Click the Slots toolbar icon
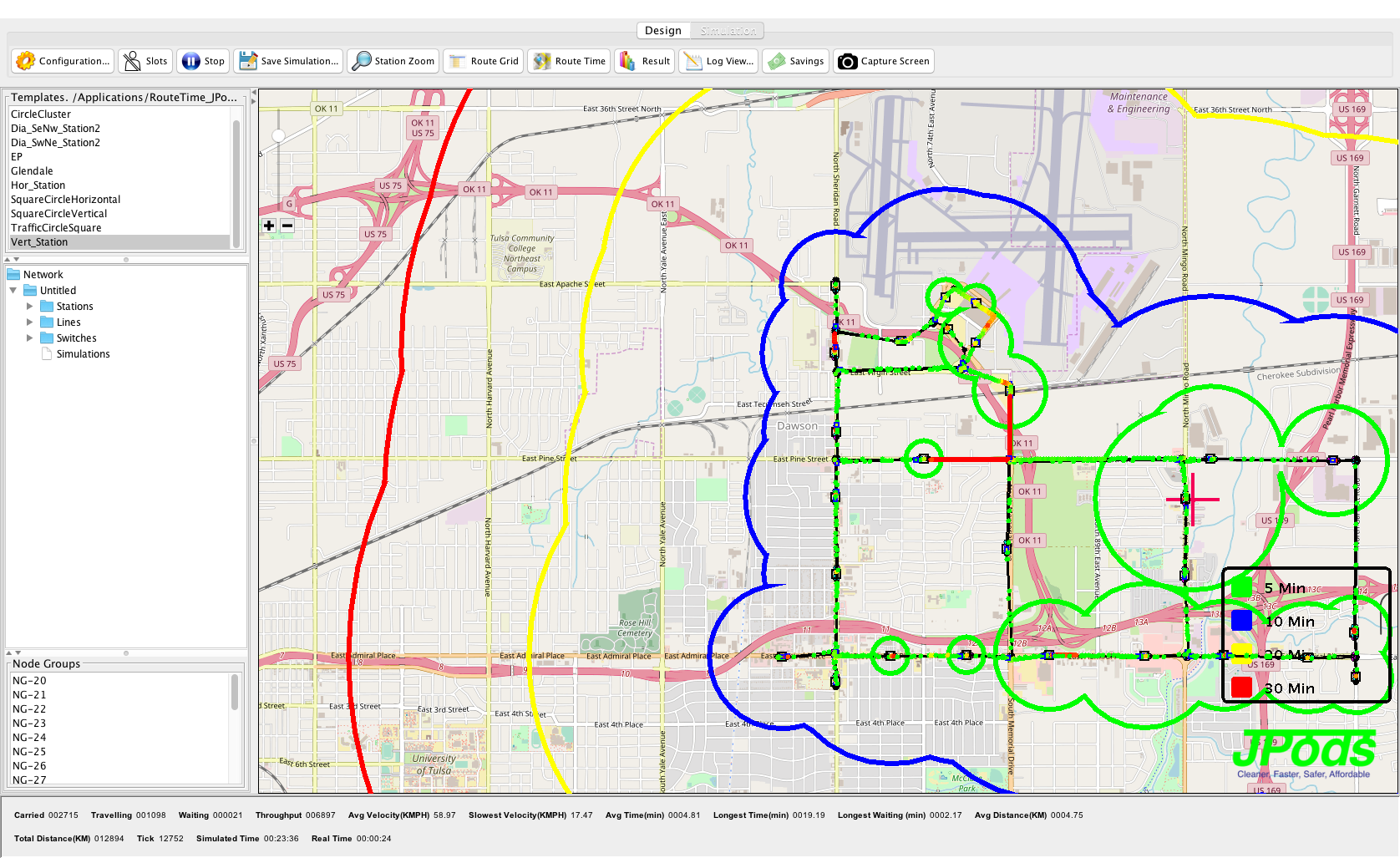The image size is (1400, 858). [x=132, y=61]
